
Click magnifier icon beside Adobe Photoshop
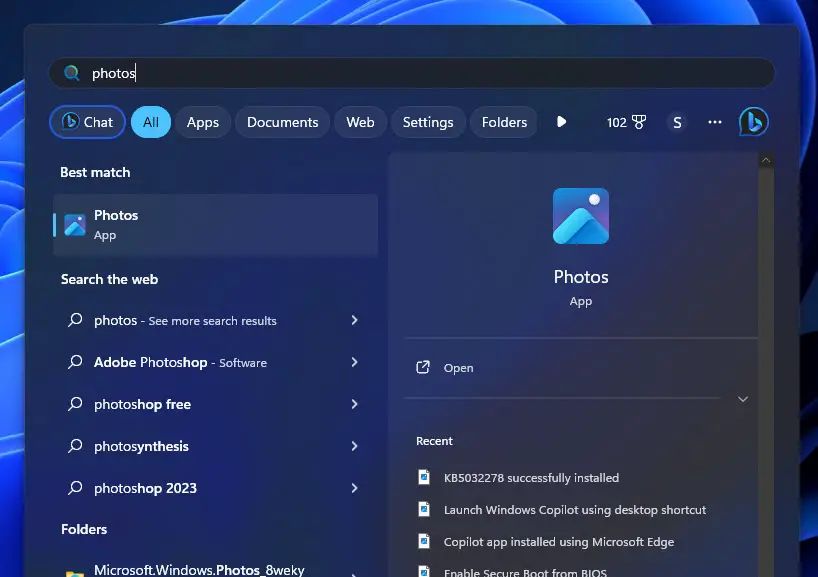[75, 362]
